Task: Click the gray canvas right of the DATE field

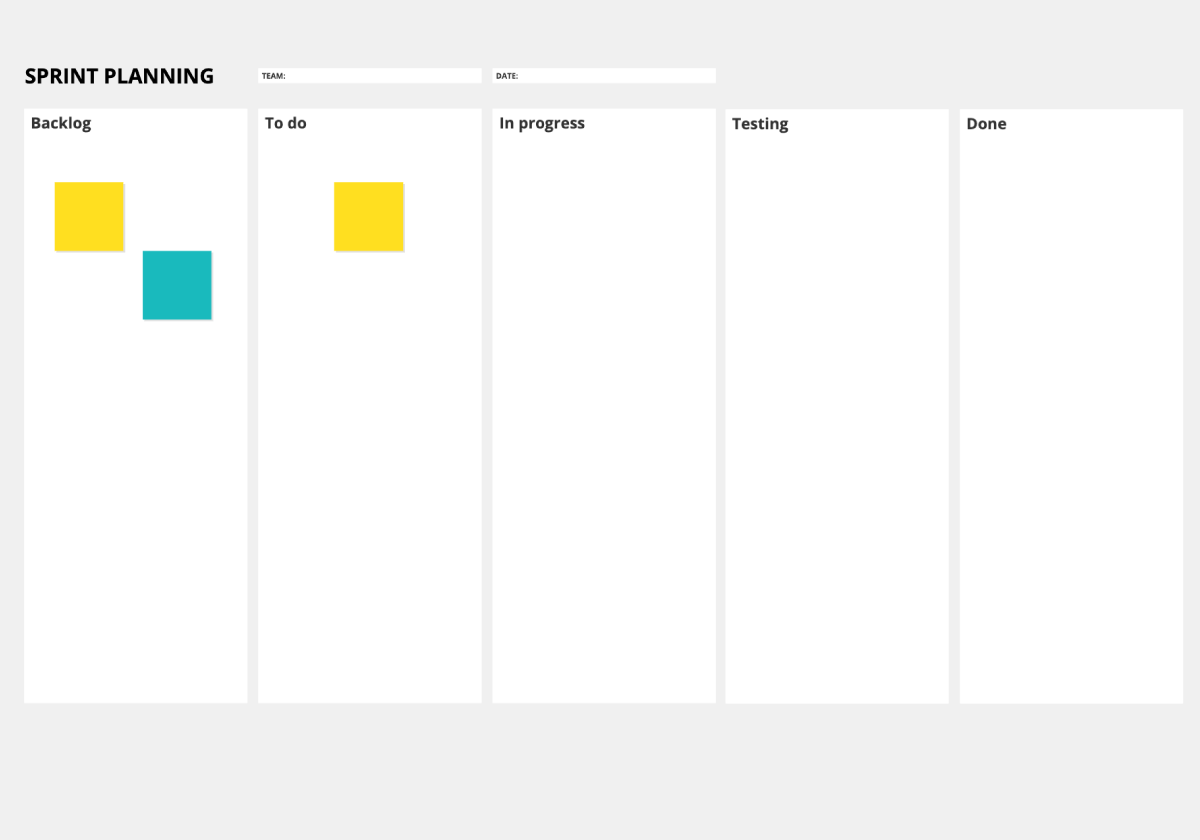Action: [x=950, y=76]
